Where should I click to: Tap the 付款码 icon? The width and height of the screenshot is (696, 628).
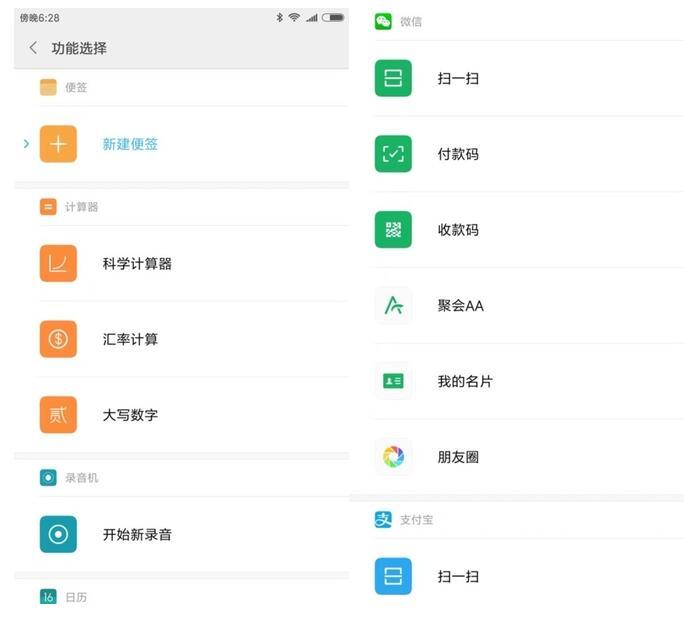click(x=393, y=154)
